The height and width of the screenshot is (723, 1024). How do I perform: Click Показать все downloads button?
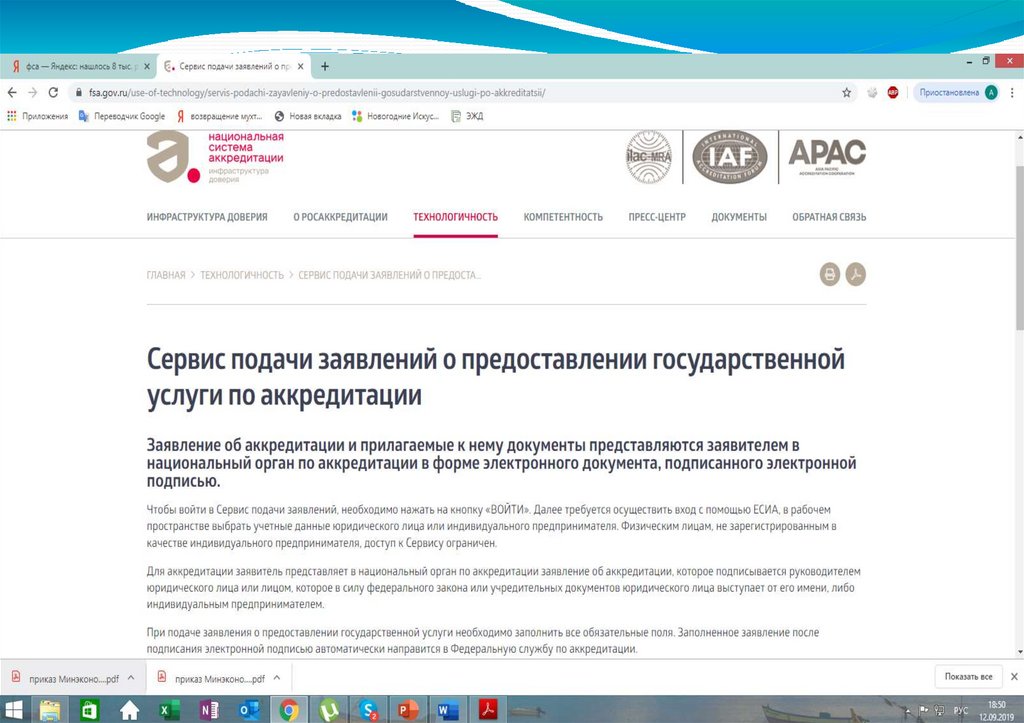[x=968, y=677]
